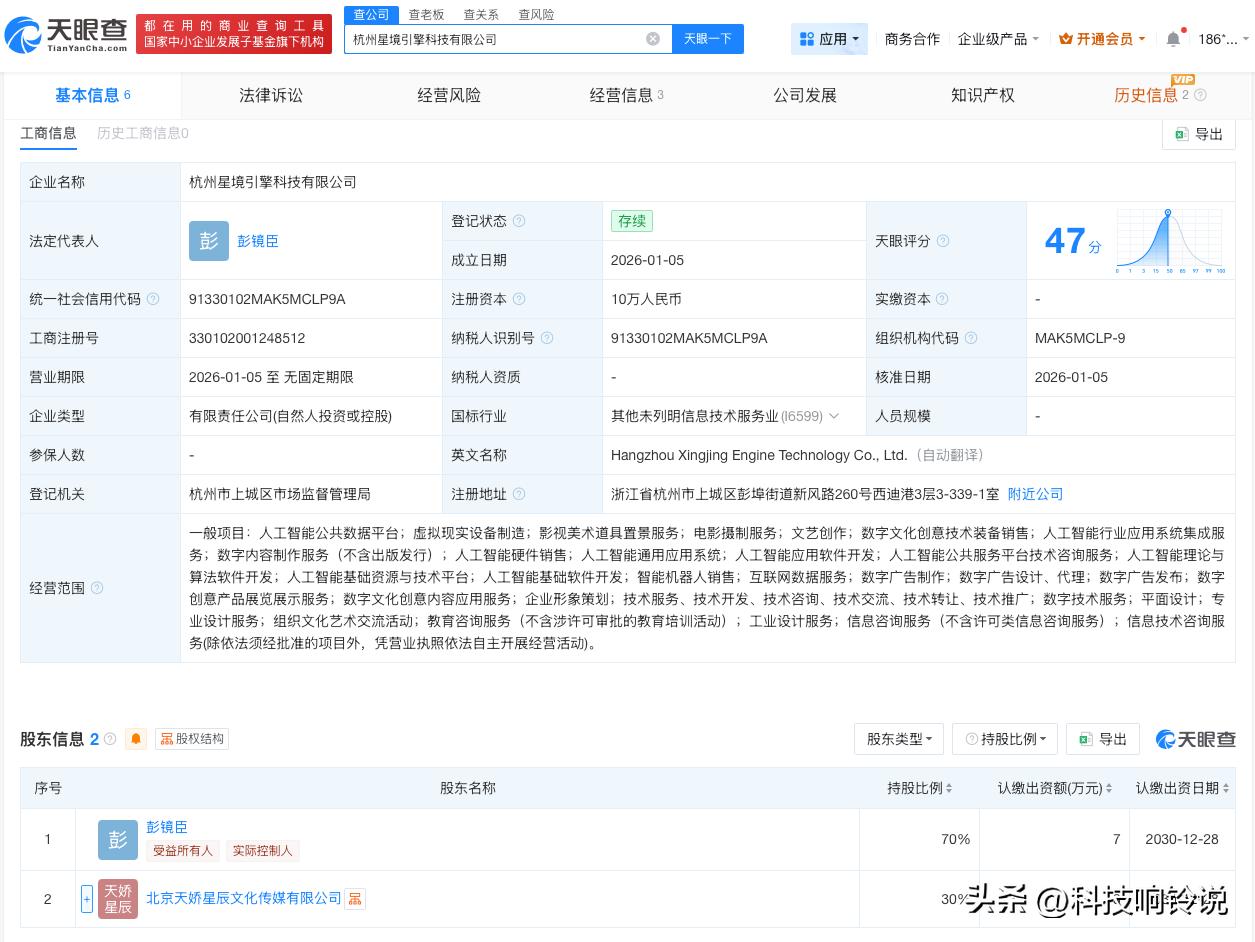Select the 查老板 search tab

tap(428, 14)
